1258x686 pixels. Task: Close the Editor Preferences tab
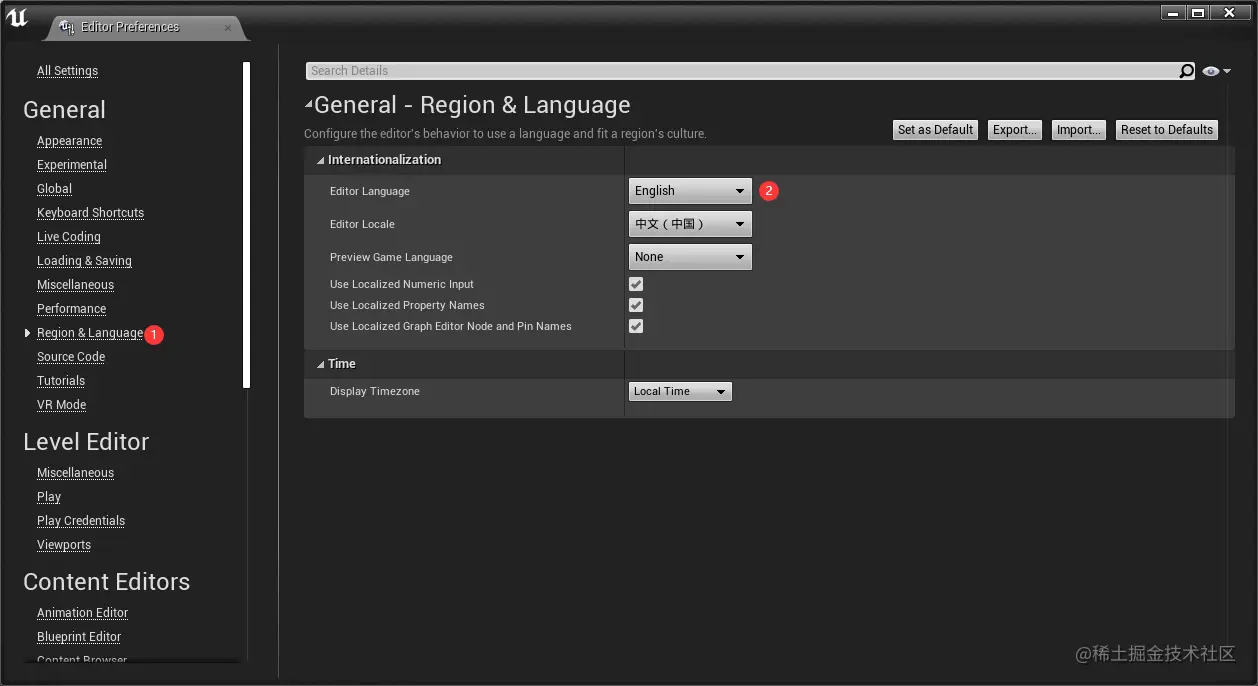click(x=228, y=28)
